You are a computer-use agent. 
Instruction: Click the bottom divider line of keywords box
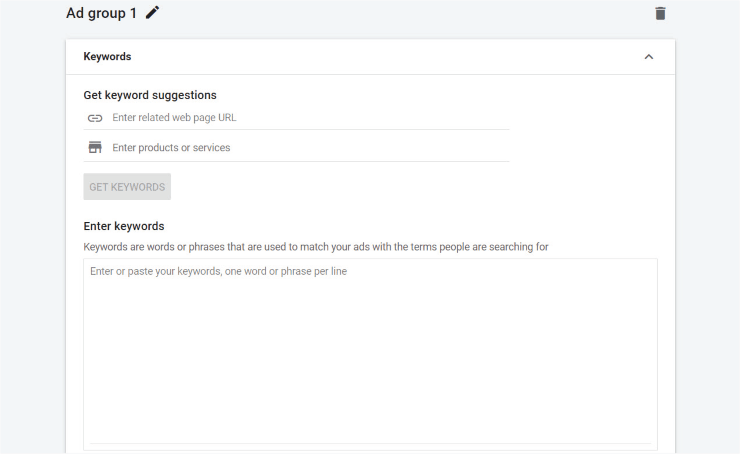(370, 444)
